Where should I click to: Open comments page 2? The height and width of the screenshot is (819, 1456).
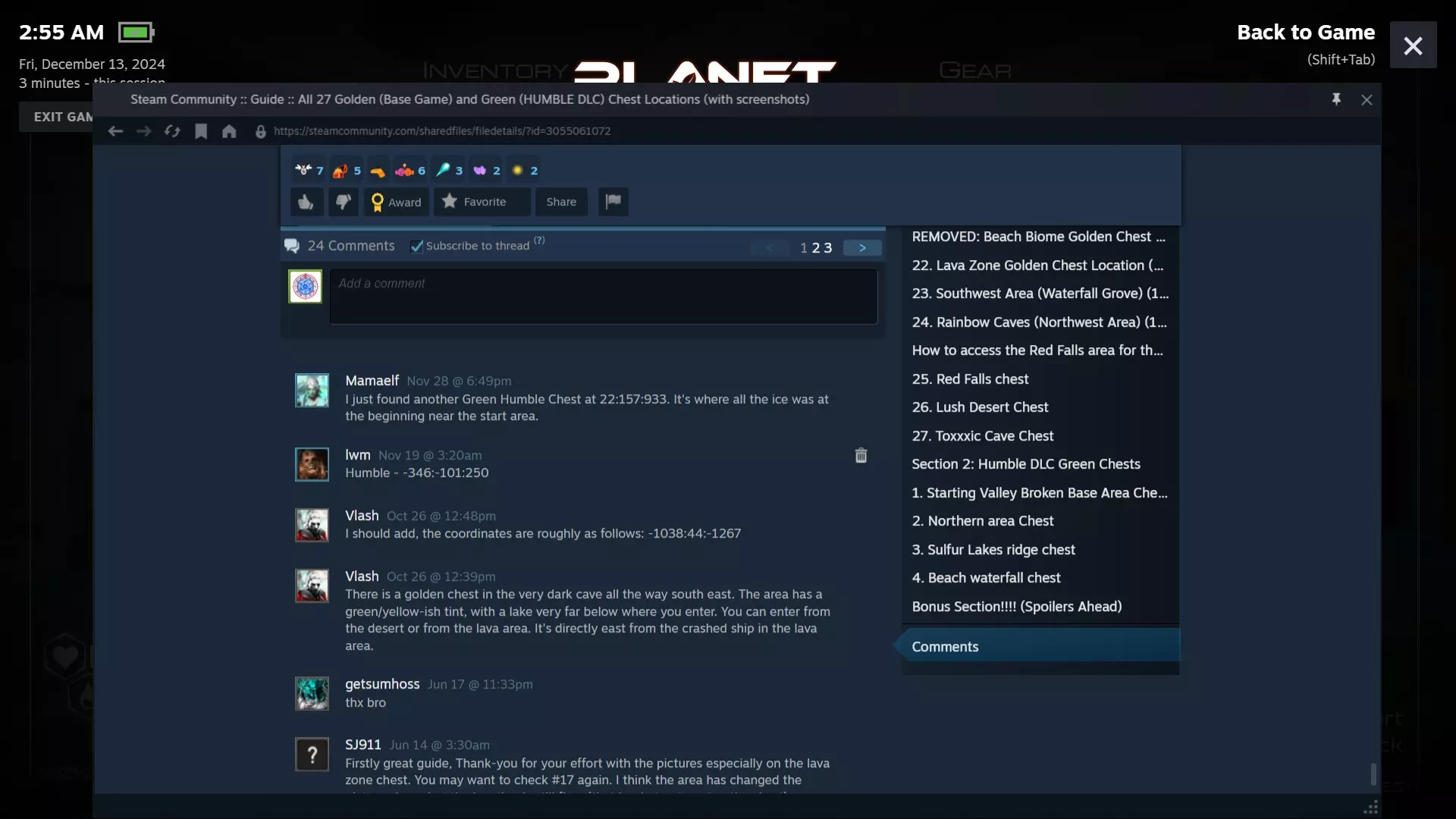(x=816, y=248)
